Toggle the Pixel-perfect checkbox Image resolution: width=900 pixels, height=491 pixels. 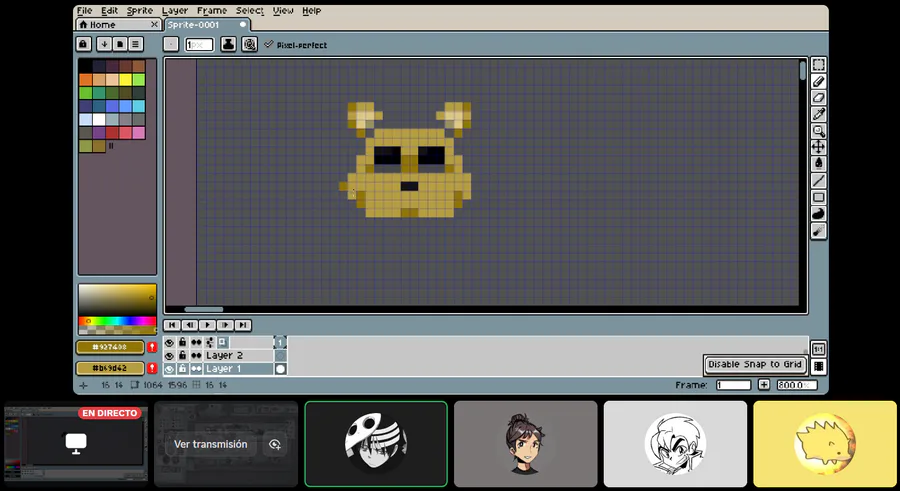[269, 44]
